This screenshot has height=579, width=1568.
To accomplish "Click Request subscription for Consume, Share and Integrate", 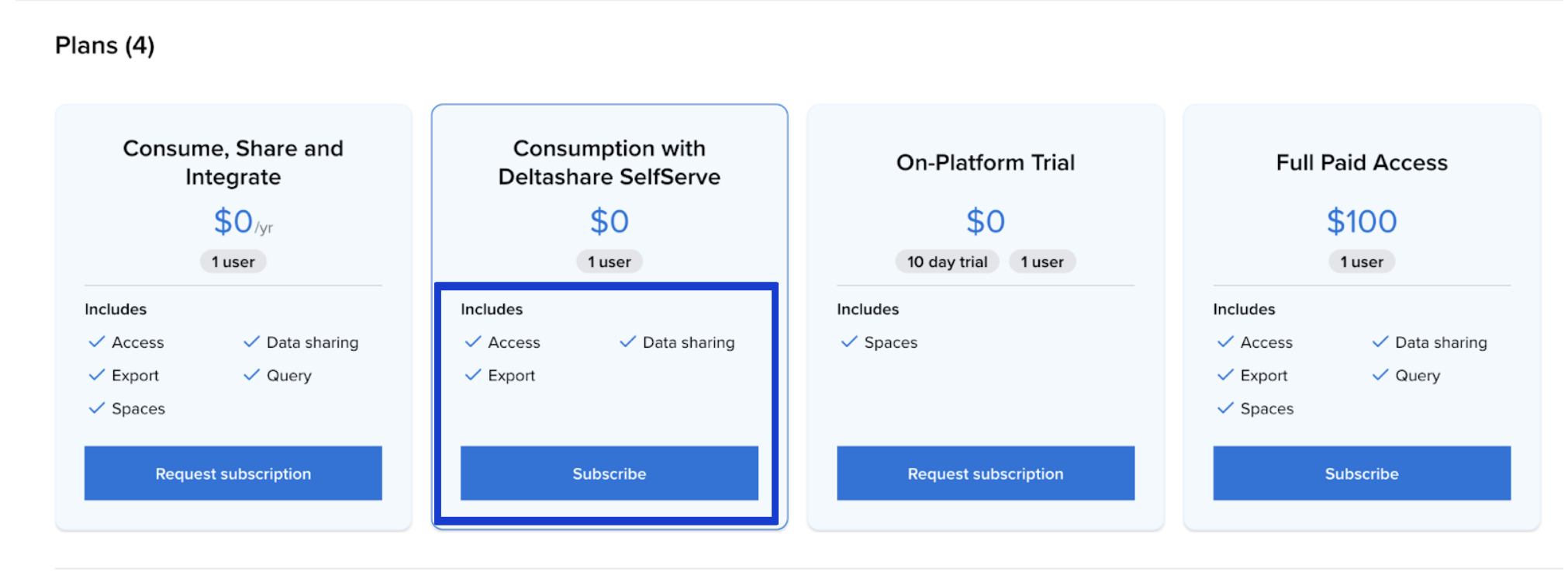I will pyautogui.click(x=233, y=473).
